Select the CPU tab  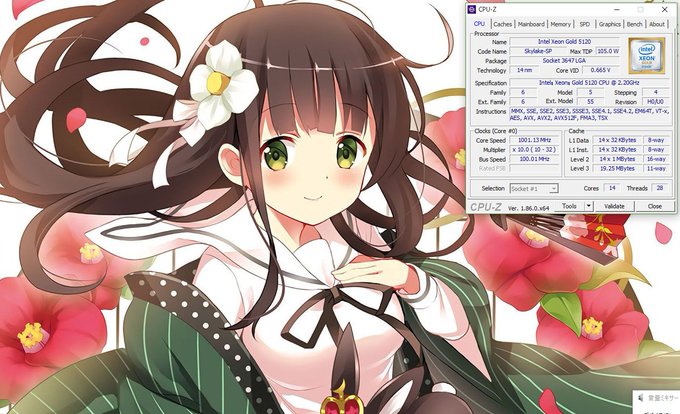[x=479, y=24]
